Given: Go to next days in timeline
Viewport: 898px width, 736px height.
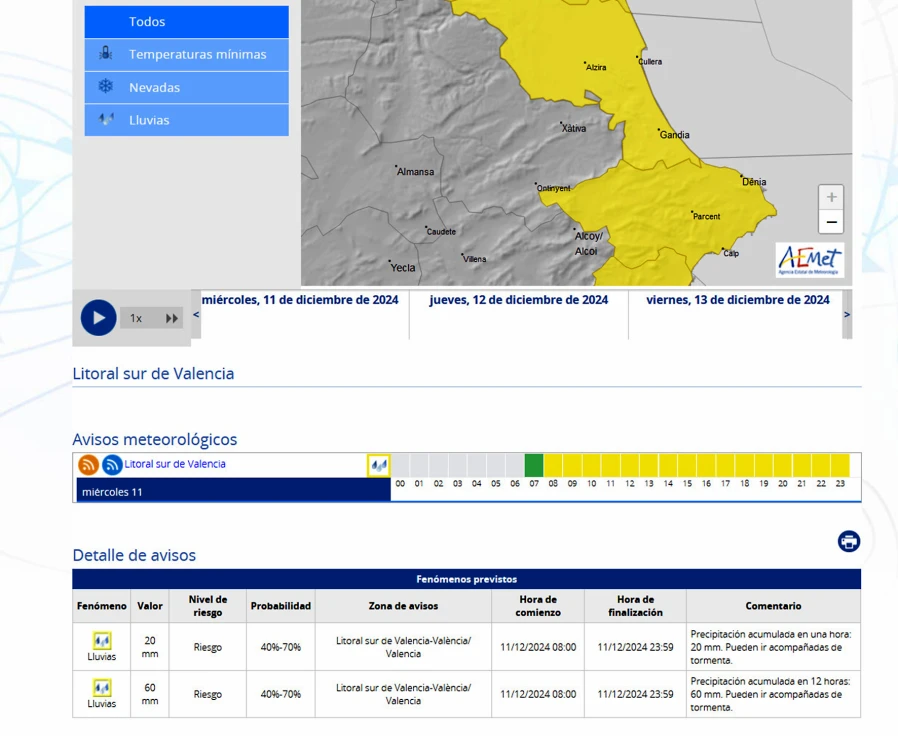Looking at the screenshot, I should [x=847, y=314].
